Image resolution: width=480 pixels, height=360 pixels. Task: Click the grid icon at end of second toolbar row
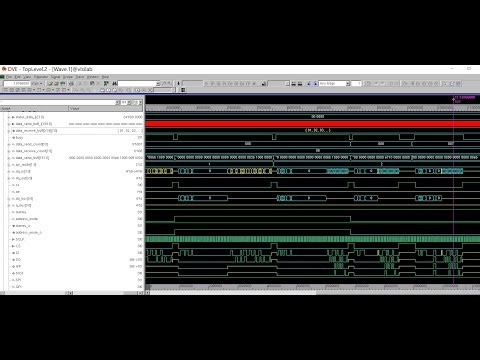(x=183, y=90)
